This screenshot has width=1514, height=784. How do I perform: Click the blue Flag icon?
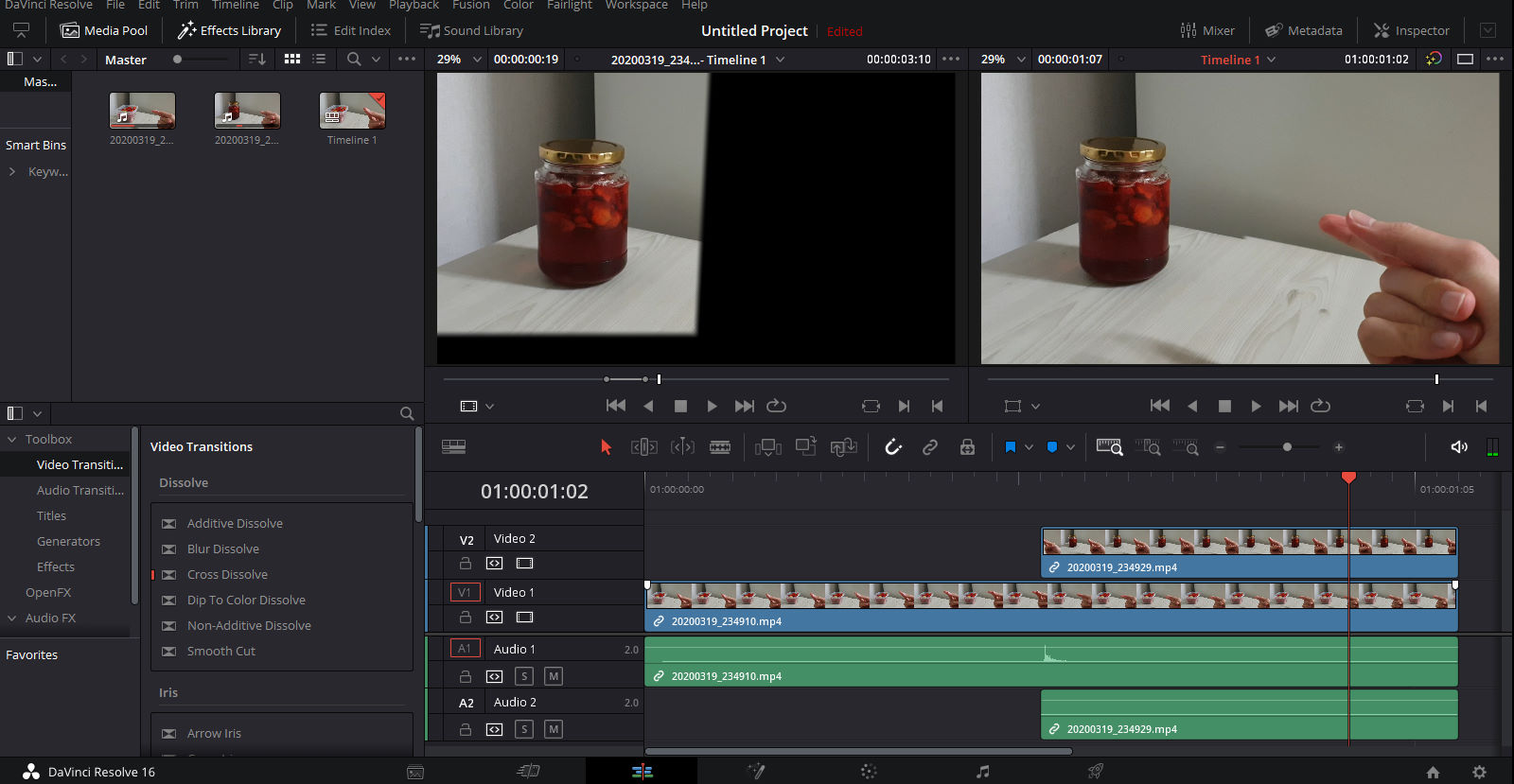pos(1010,446)
